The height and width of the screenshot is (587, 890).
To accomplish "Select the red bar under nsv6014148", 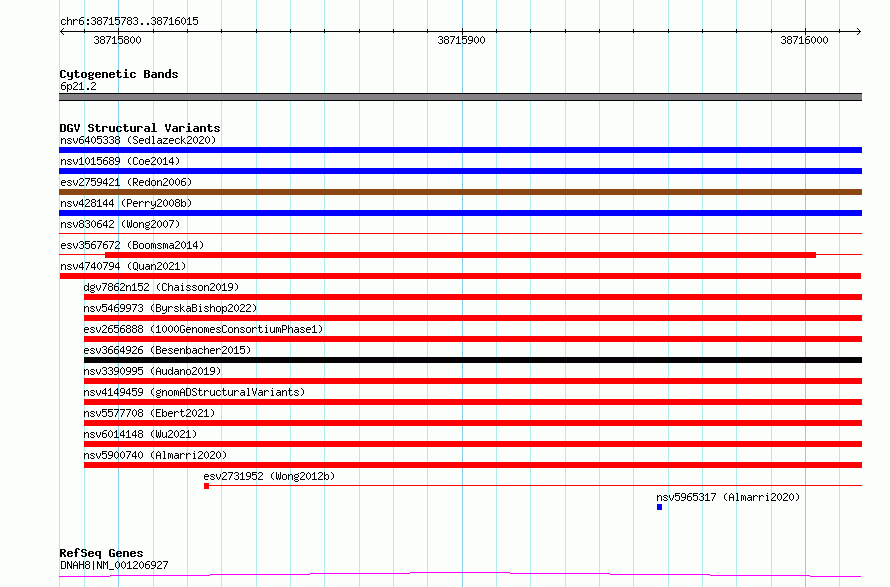I will pyautogui.click(x=473, y=444).
